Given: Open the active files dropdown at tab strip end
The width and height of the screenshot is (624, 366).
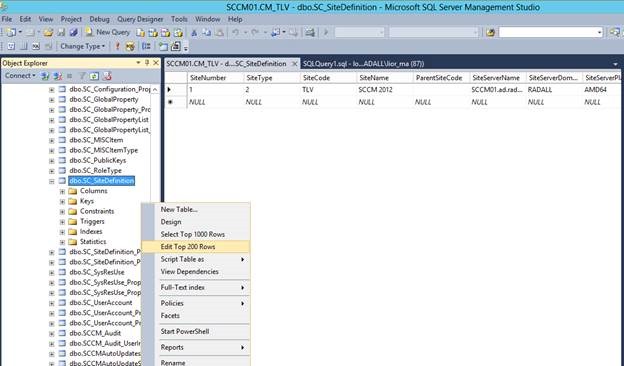Looking at the screenshot, I should click(615, 64).
